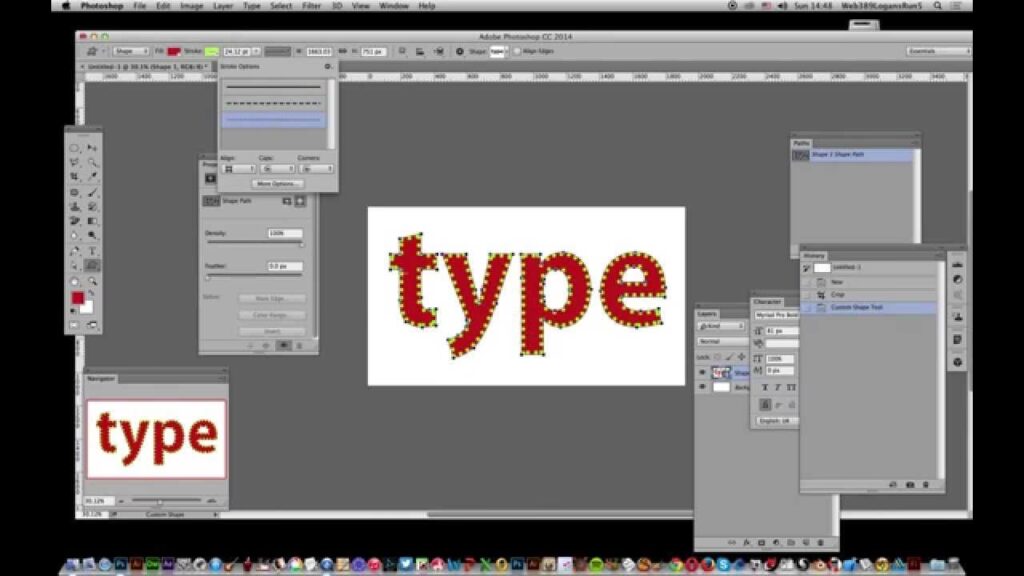
Task: Select the Elliptical Marquee tool
Action: pyautogui.click(x=75, y=148)
